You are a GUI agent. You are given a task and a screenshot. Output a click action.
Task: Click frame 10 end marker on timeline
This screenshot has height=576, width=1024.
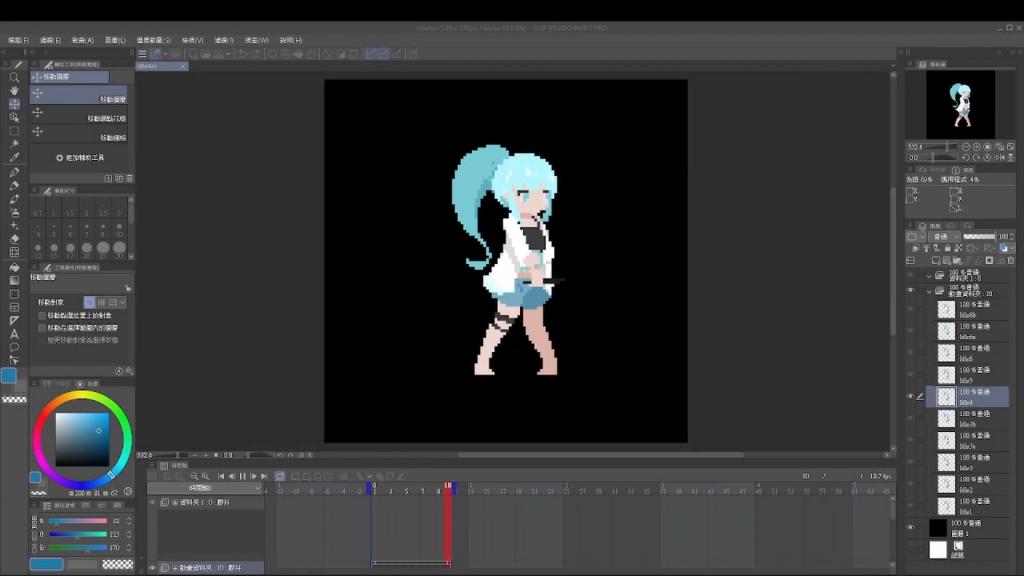[x=447, y=487]
